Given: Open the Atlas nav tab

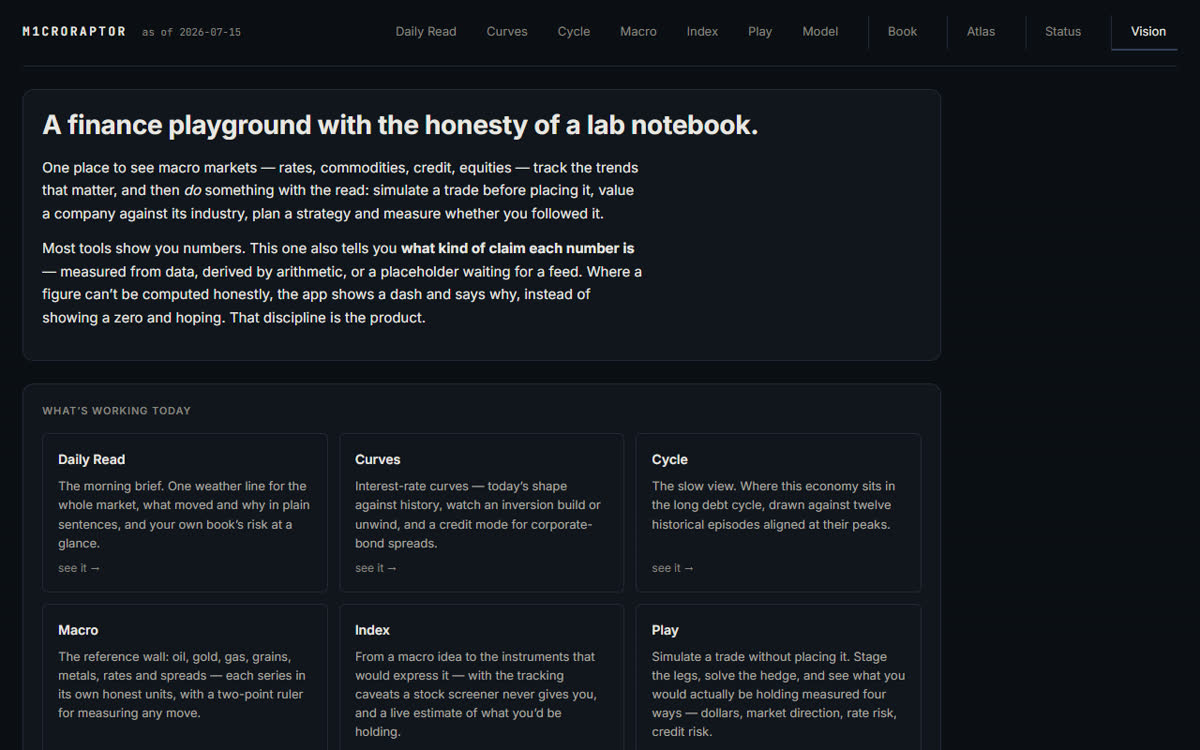Looking at the screenshot, I should [981, 31].
